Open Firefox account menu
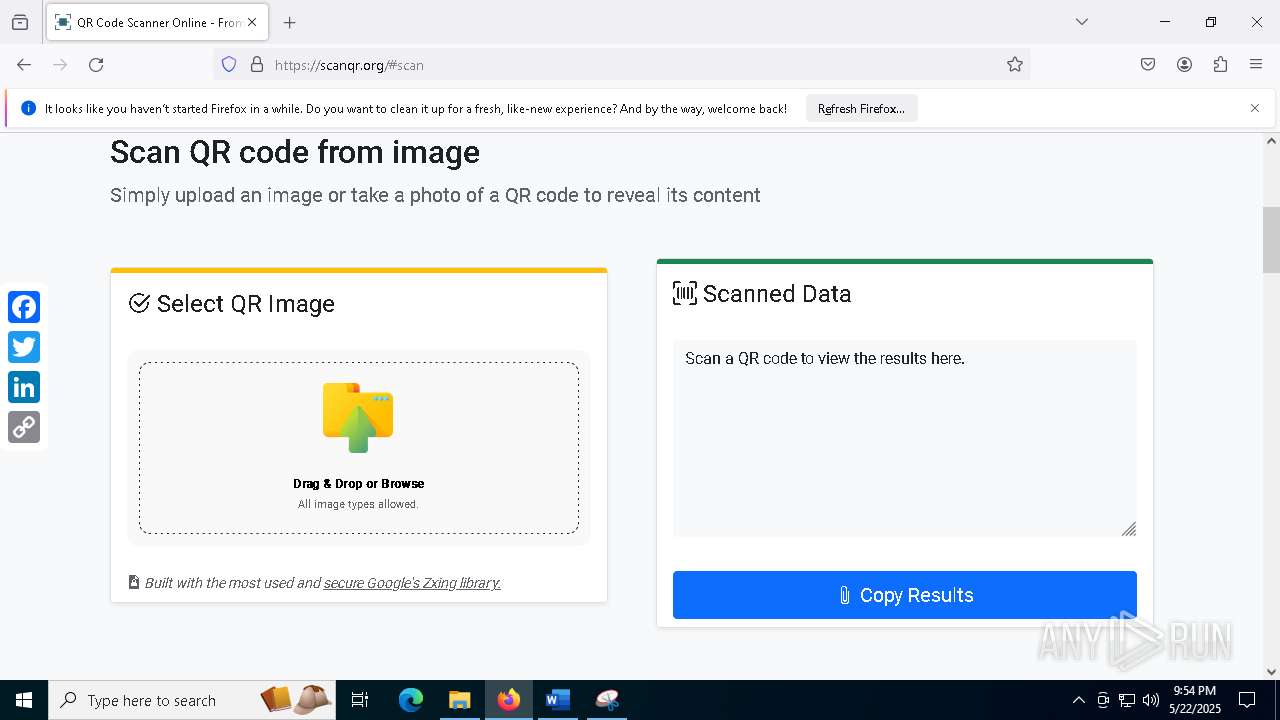This screenshot has height=720, width=1280. click(x=1184, y=65)
